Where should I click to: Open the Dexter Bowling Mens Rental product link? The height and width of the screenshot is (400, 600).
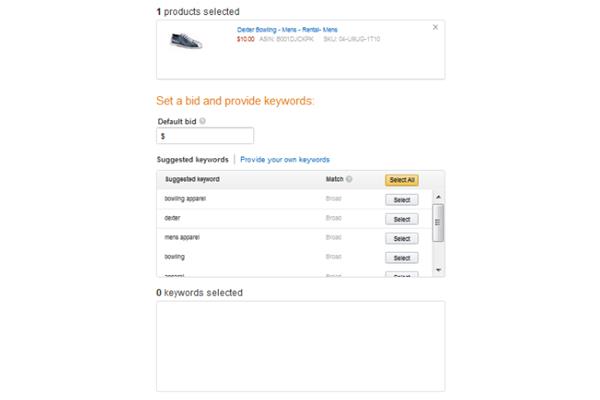click(x=287, y=29)
